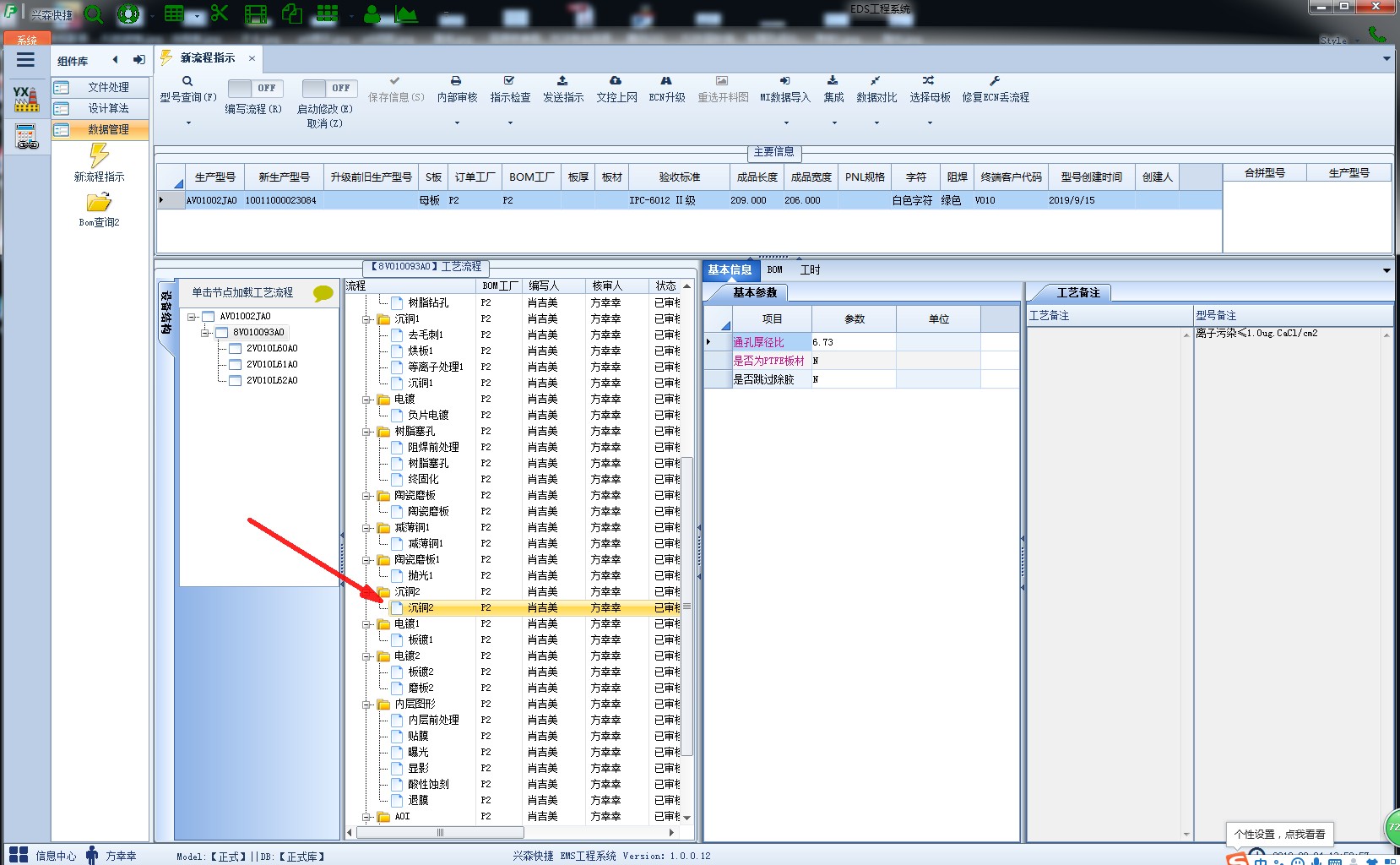Screen dimensions: 1400x865
Task: Click the dock arrow icon beside 组件库
Action: 139,60
